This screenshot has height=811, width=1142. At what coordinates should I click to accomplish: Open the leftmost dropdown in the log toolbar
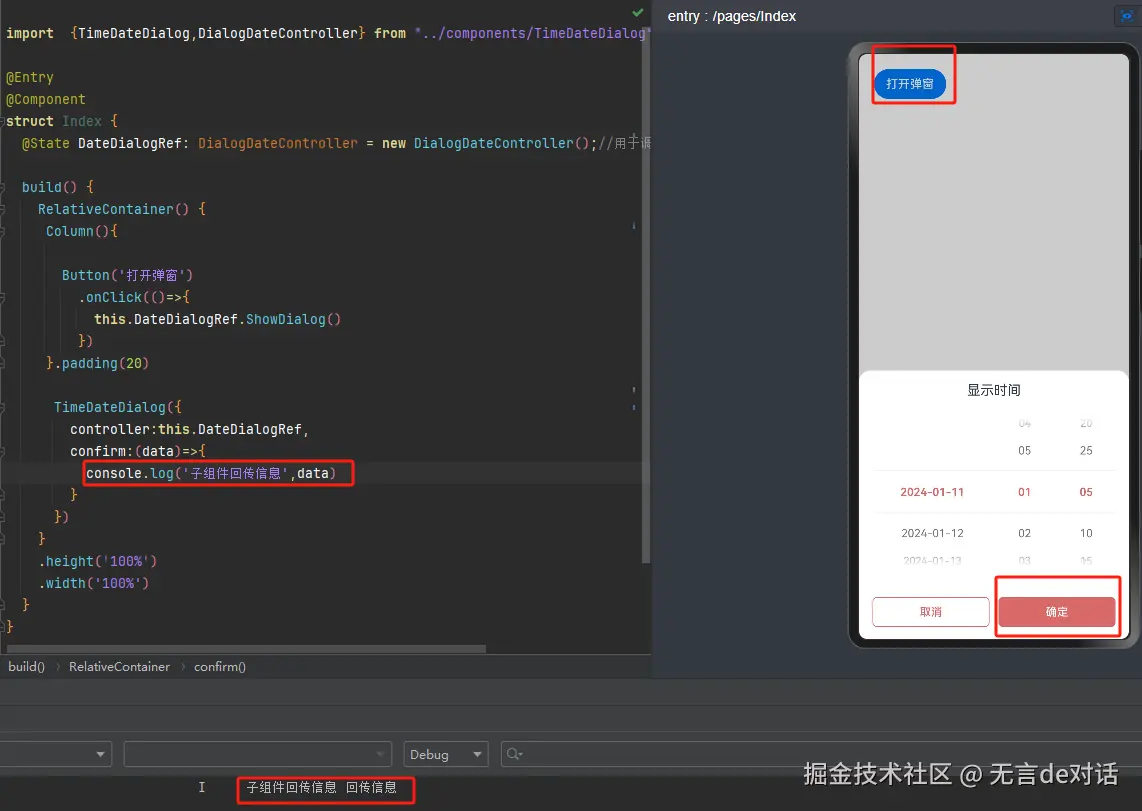55,754
